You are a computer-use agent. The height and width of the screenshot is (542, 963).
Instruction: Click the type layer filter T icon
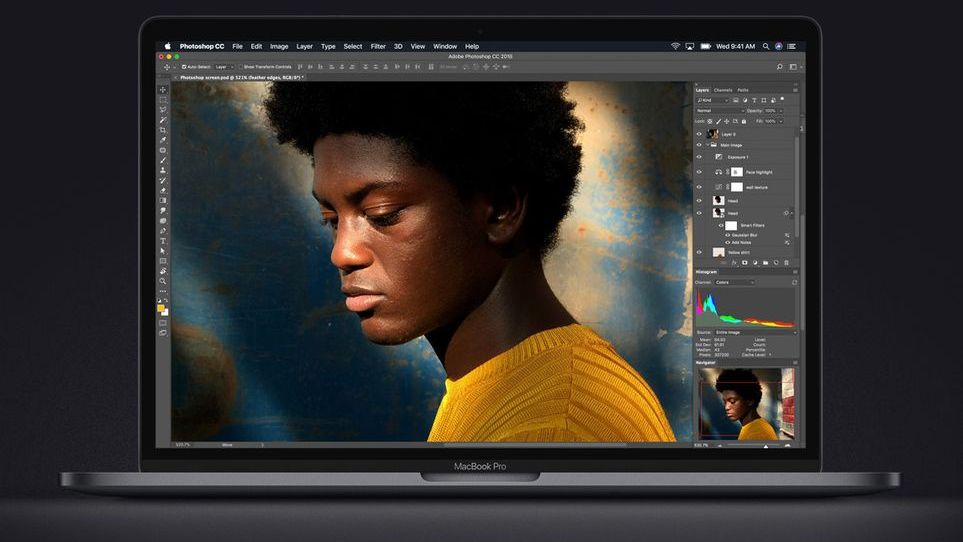point(754,100)
